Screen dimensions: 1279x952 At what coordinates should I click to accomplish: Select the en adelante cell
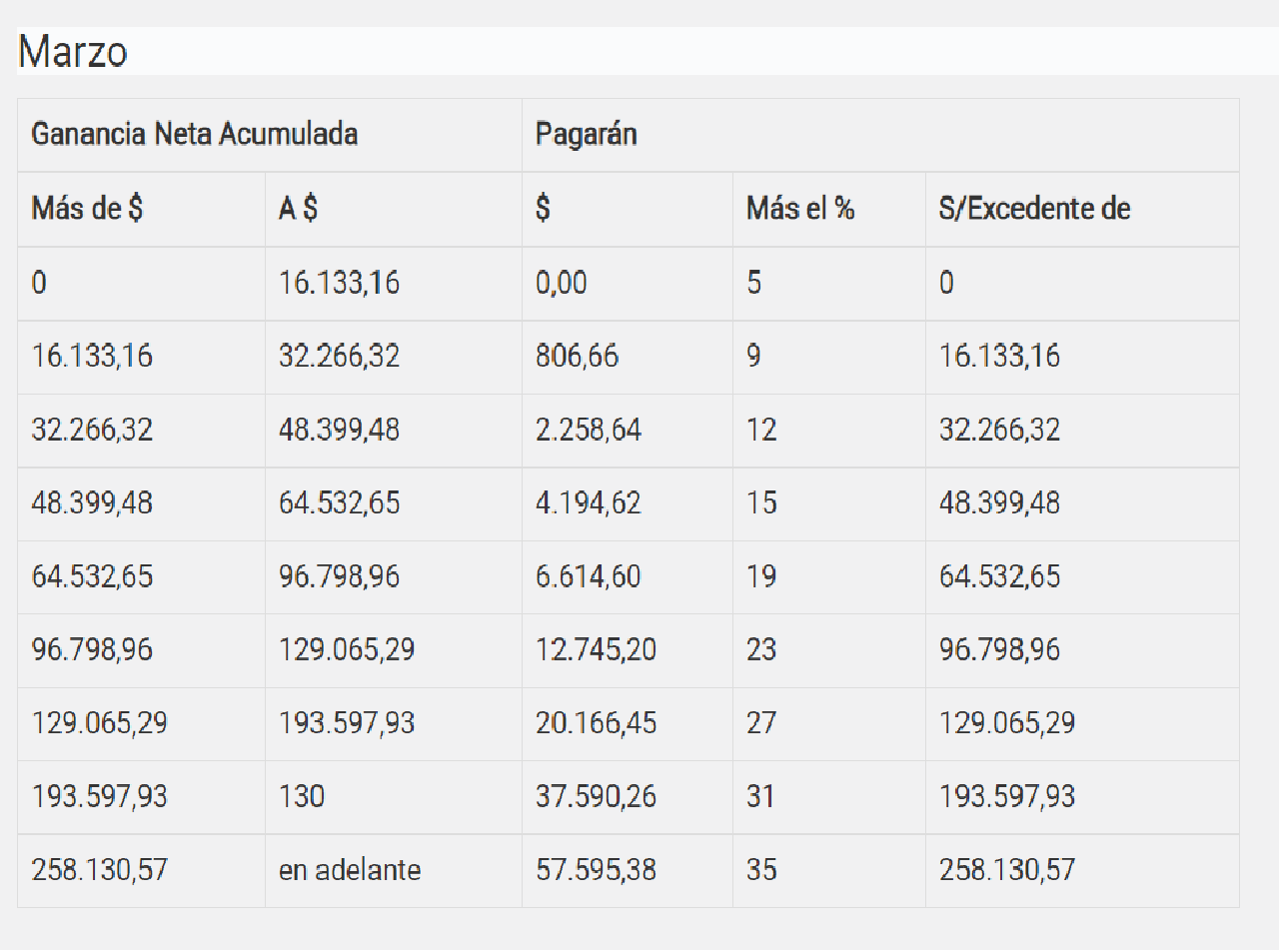[350, 870]
